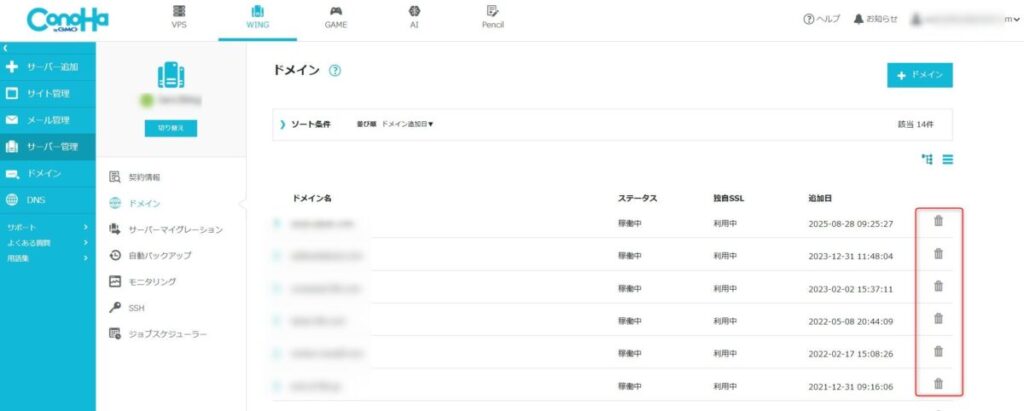Open the help icon beside the ドメイン heading

pos(335,71)
